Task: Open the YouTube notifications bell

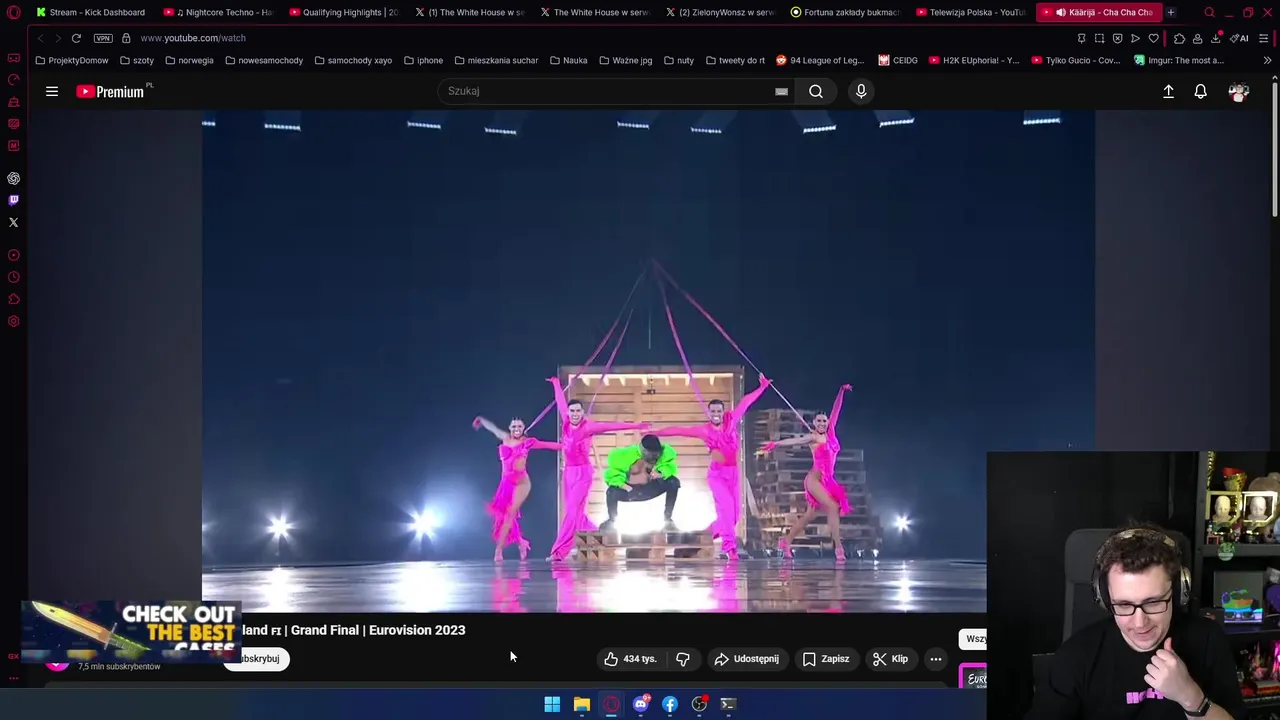Action: (x=1201, y=91)
